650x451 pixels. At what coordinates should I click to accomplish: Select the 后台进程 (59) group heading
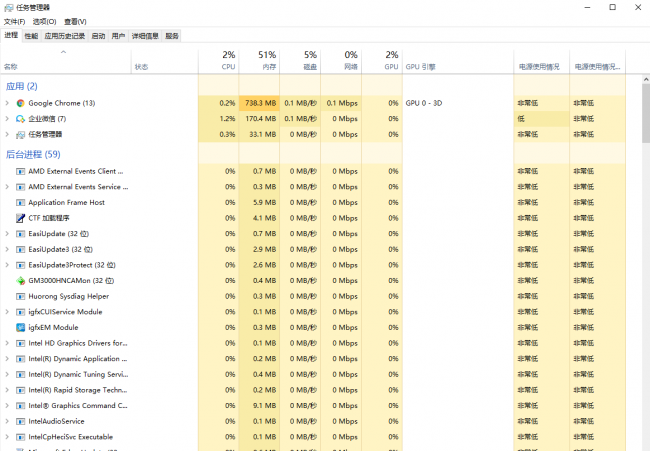(x=33, y=155)
